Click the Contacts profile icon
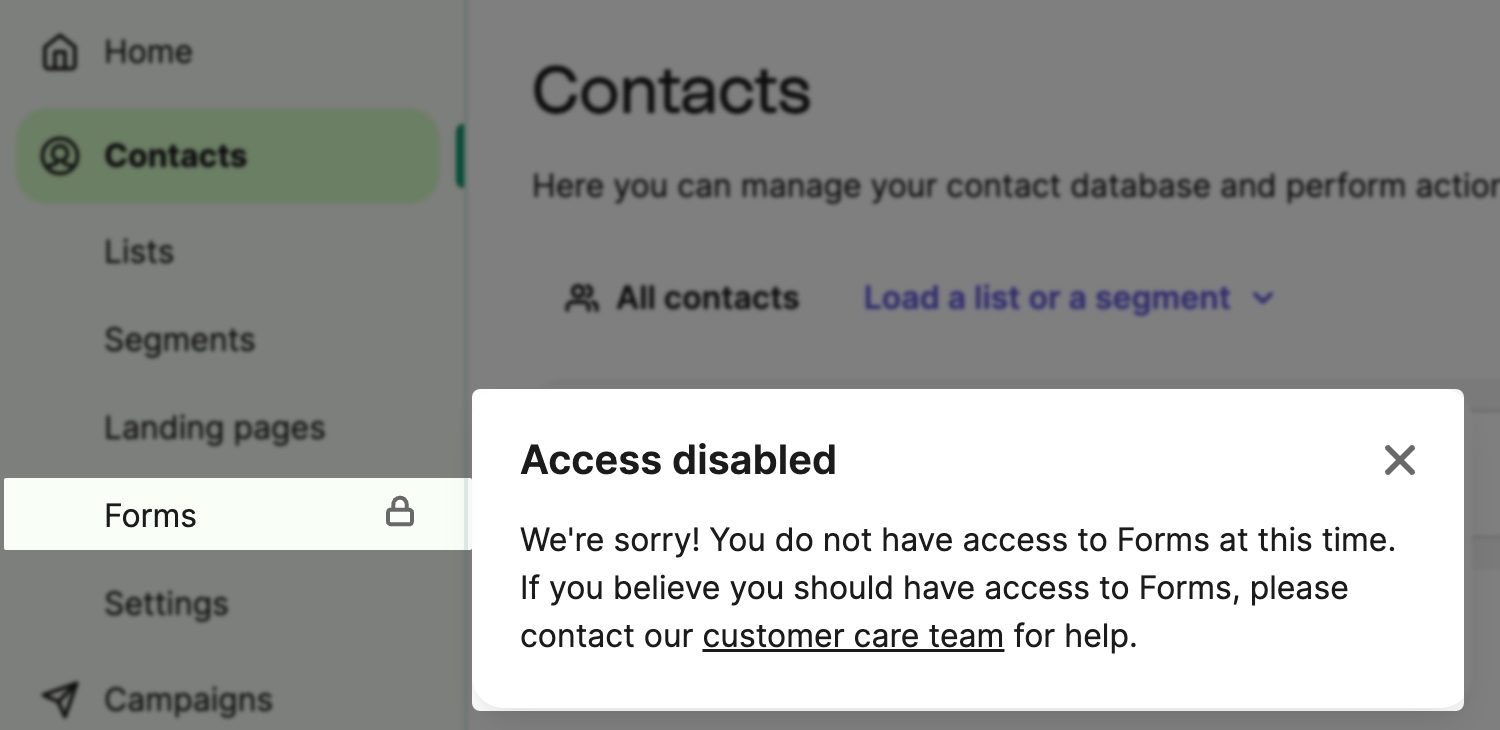 tap(60, 155)
